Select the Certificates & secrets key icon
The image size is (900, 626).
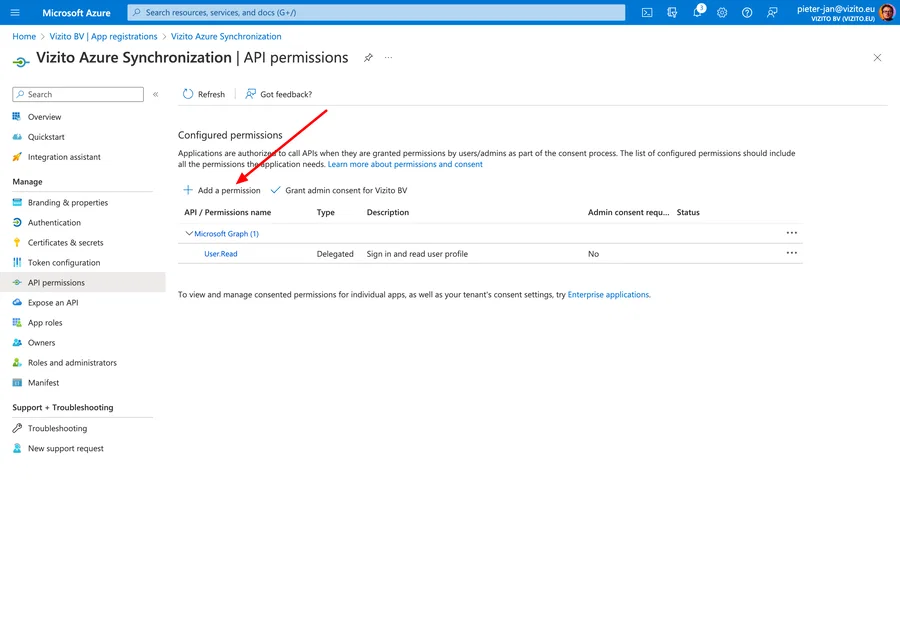click(x=19, y=242)
